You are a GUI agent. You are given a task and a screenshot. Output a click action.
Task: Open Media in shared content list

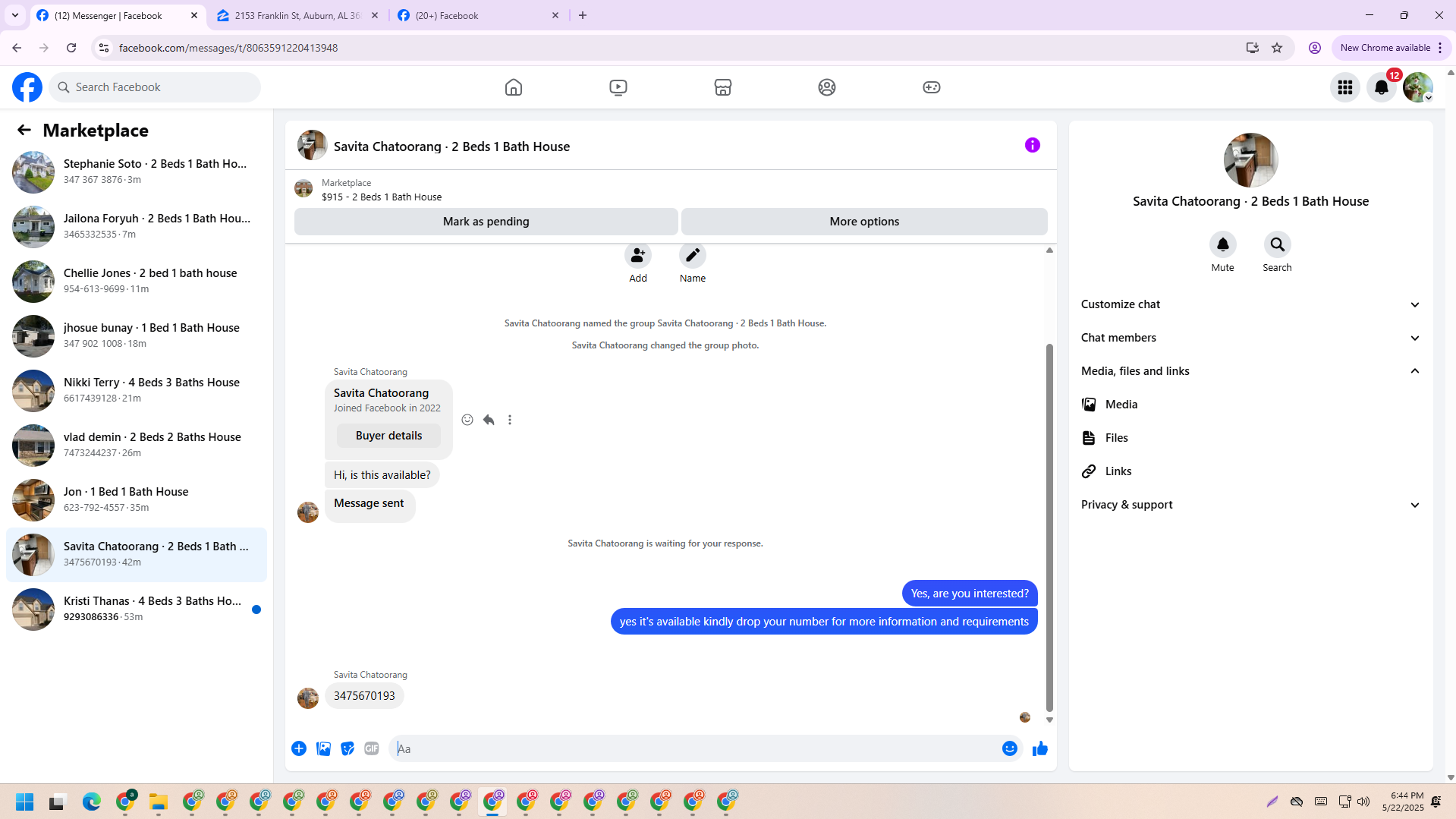[1250, 405]
